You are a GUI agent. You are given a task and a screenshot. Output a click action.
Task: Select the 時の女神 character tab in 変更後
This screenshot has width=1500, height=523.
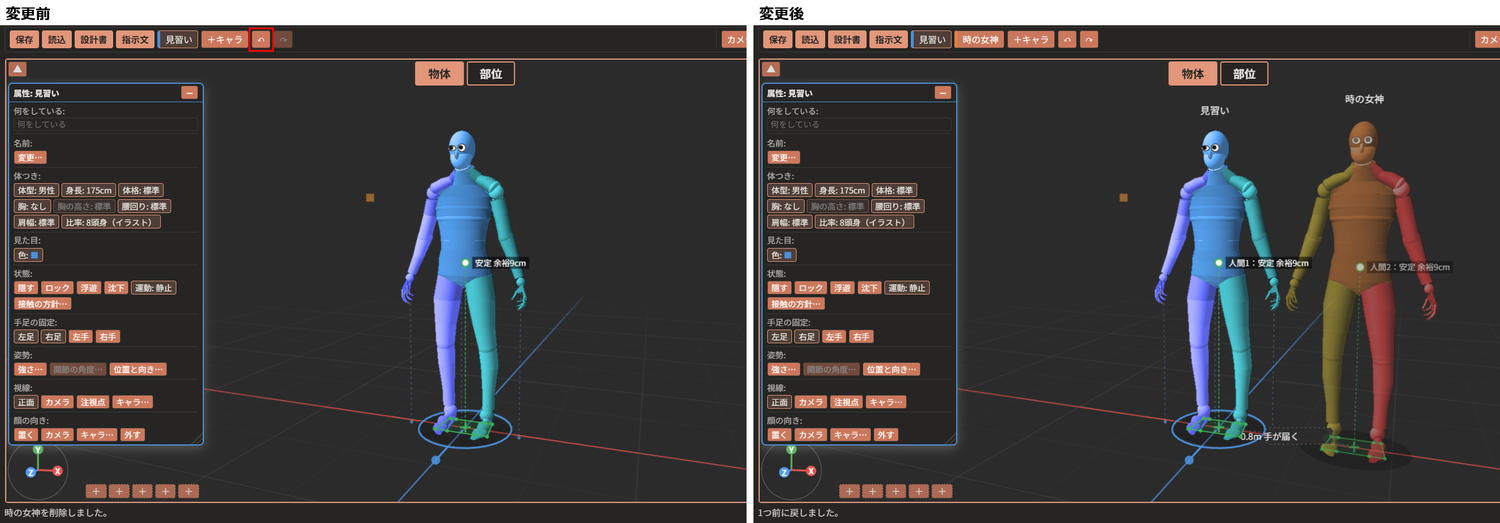[980, 40]
